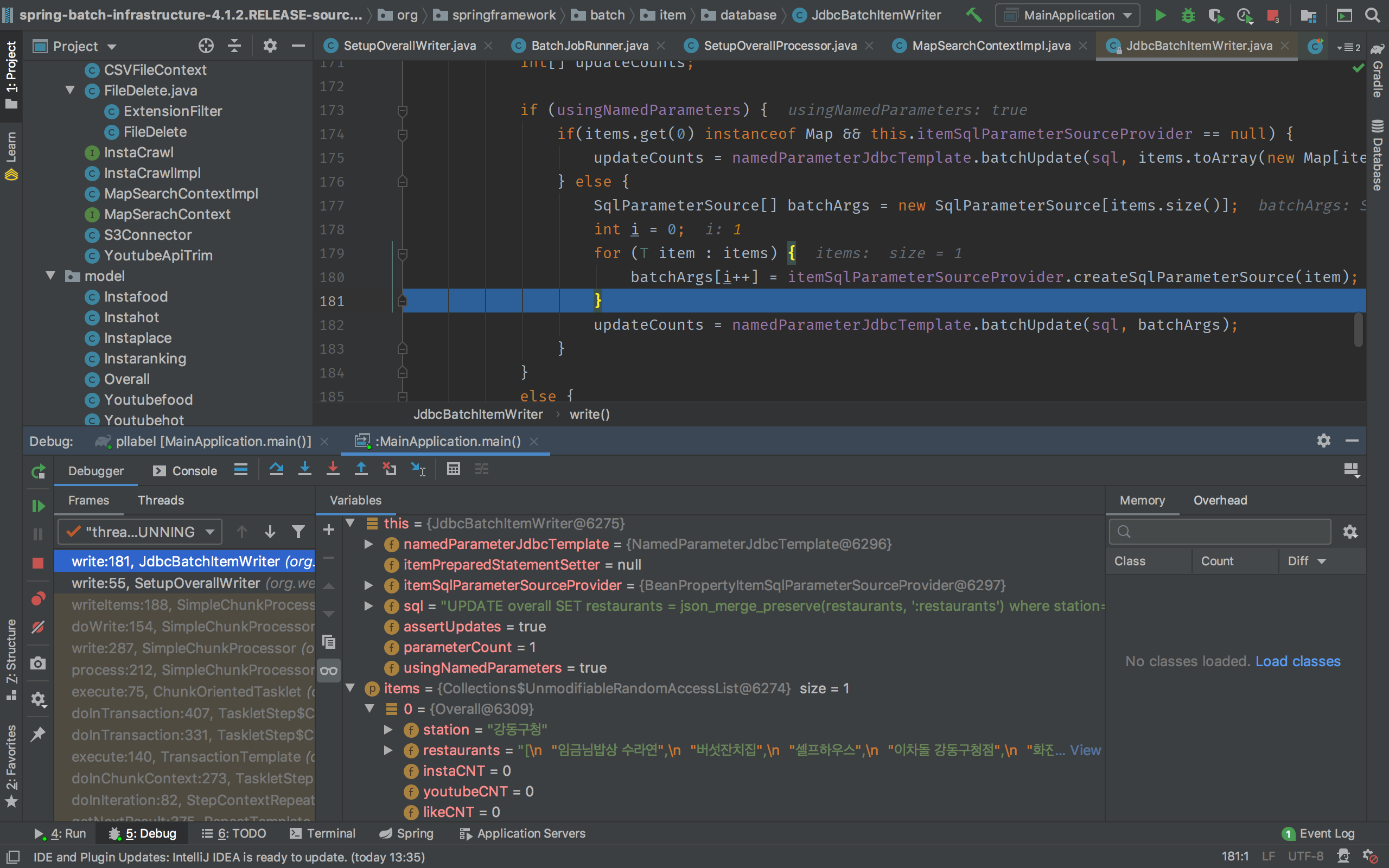1389x868 pixels.
Task: Toggle Mute Breakpoints in debug sidebar
Action: [x=38, y=628]
